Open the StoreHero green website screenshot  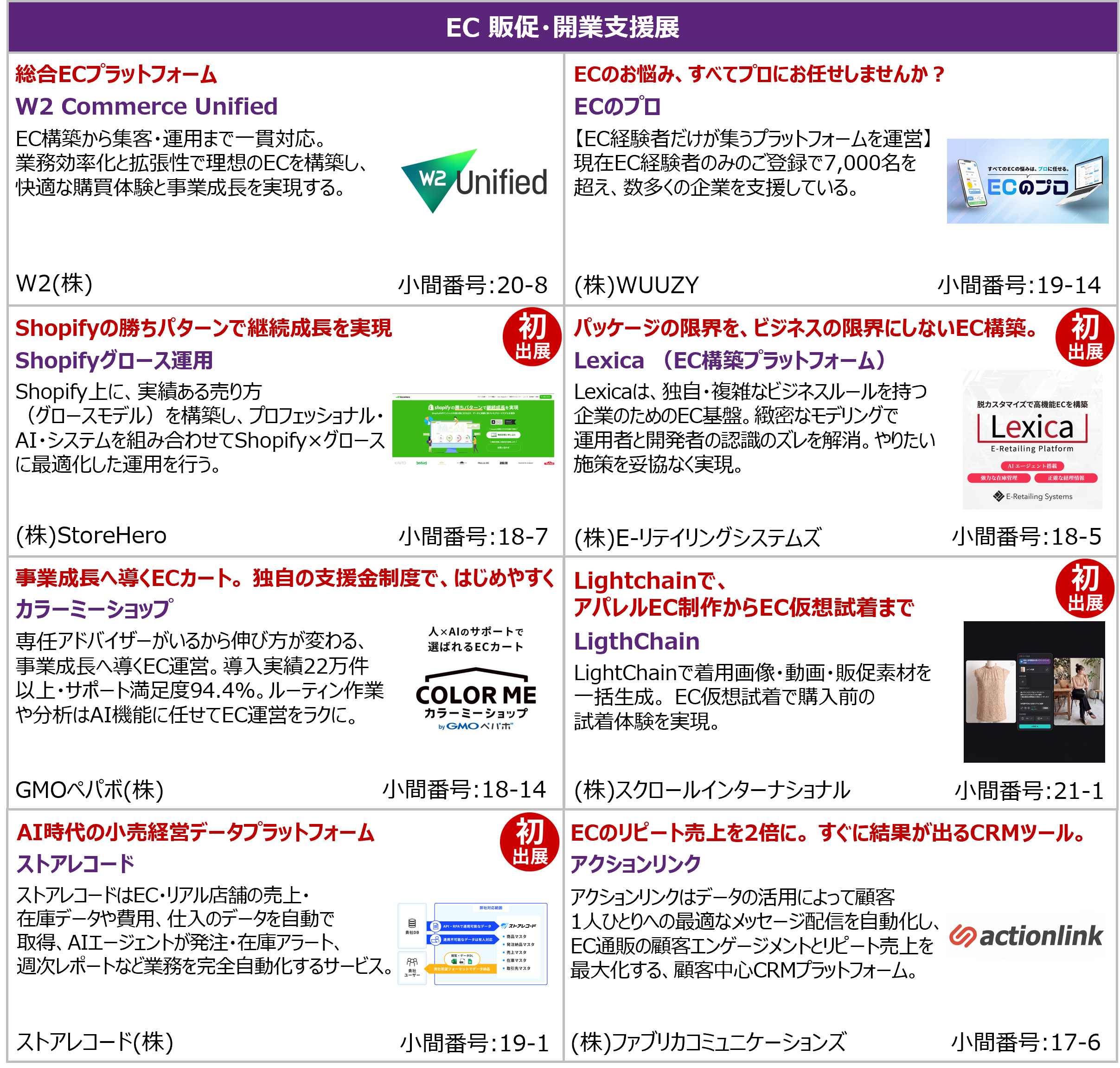coord(473,429)
